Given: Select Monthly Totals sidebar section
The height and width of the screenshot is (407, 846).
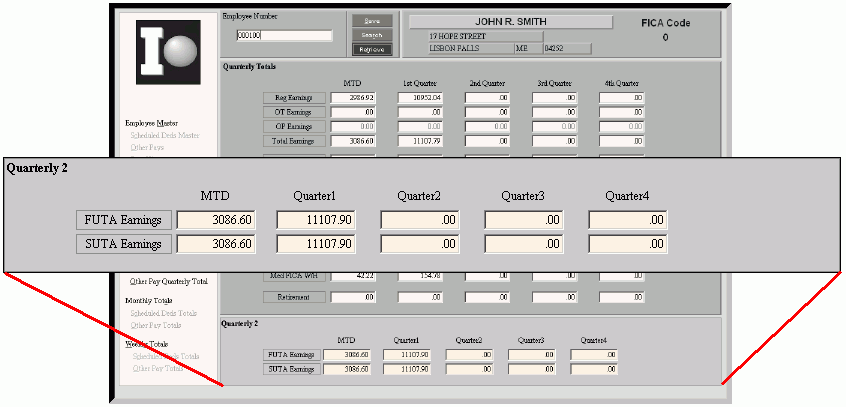Looking at the screenshot, I should [x=148, y=300].
